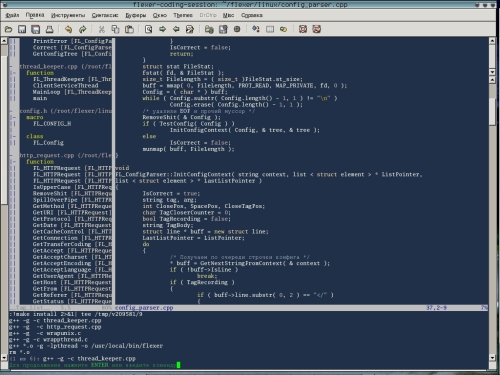Click the Redo arrow icon

(82, 29)
